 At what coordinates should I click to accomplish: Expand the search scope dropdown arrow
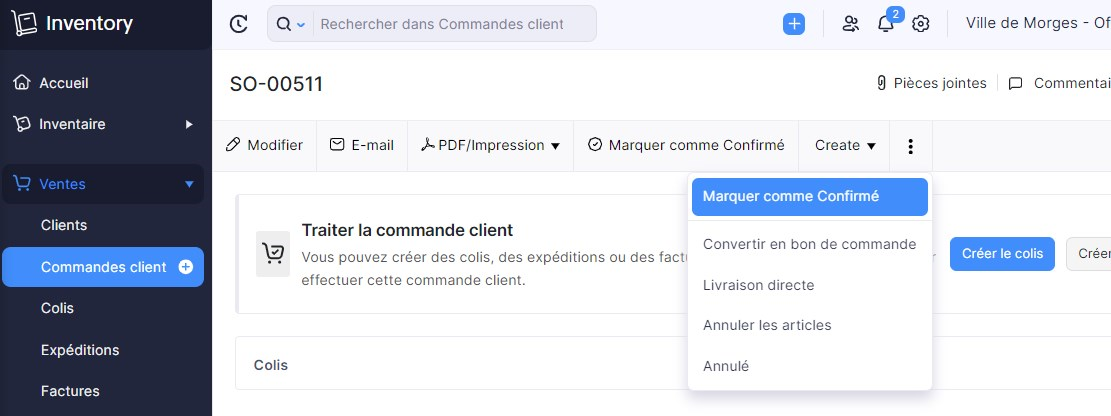coord(300,25)
